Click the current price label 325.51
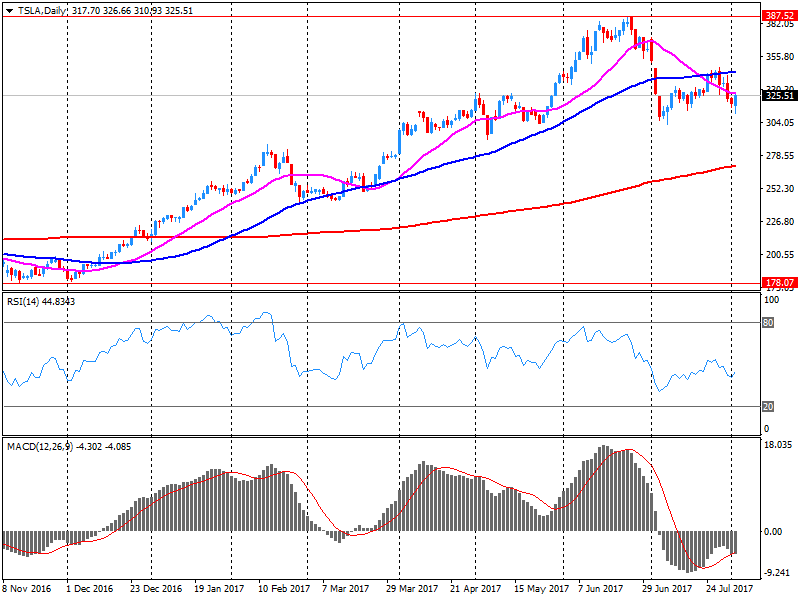Viewport: 800px width, 600px height. (780, 95)
